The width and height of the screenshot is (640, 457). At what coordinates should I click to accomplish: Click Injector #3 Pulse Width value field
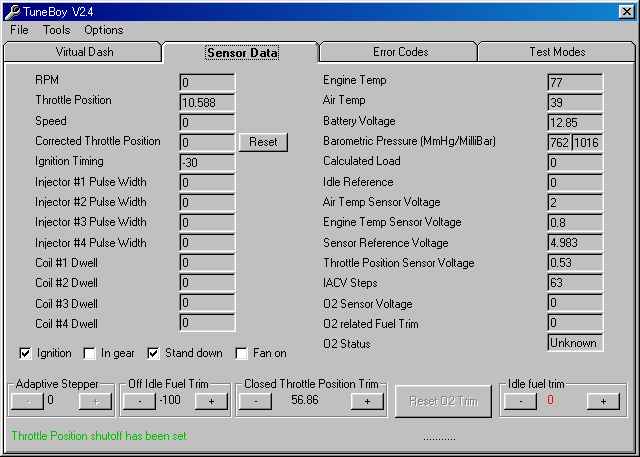(x=207, y=222)
